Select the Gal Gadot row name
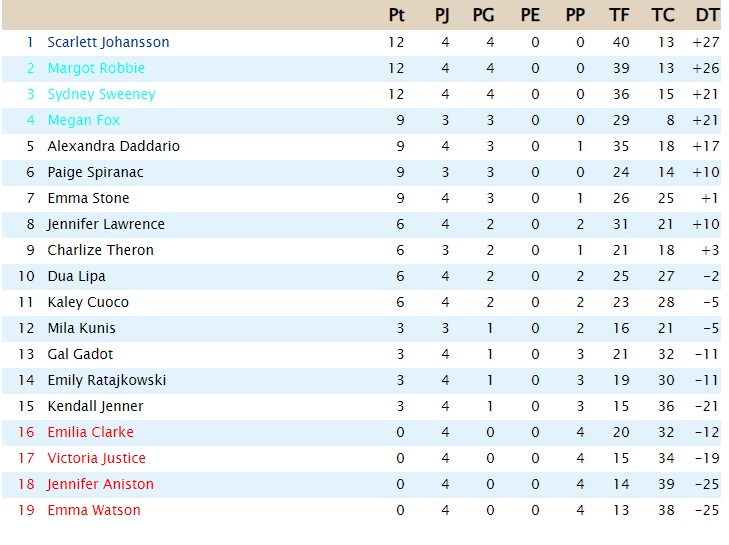Screen dimensions: 729x545 pyautogui.click(x=80, y=354)
